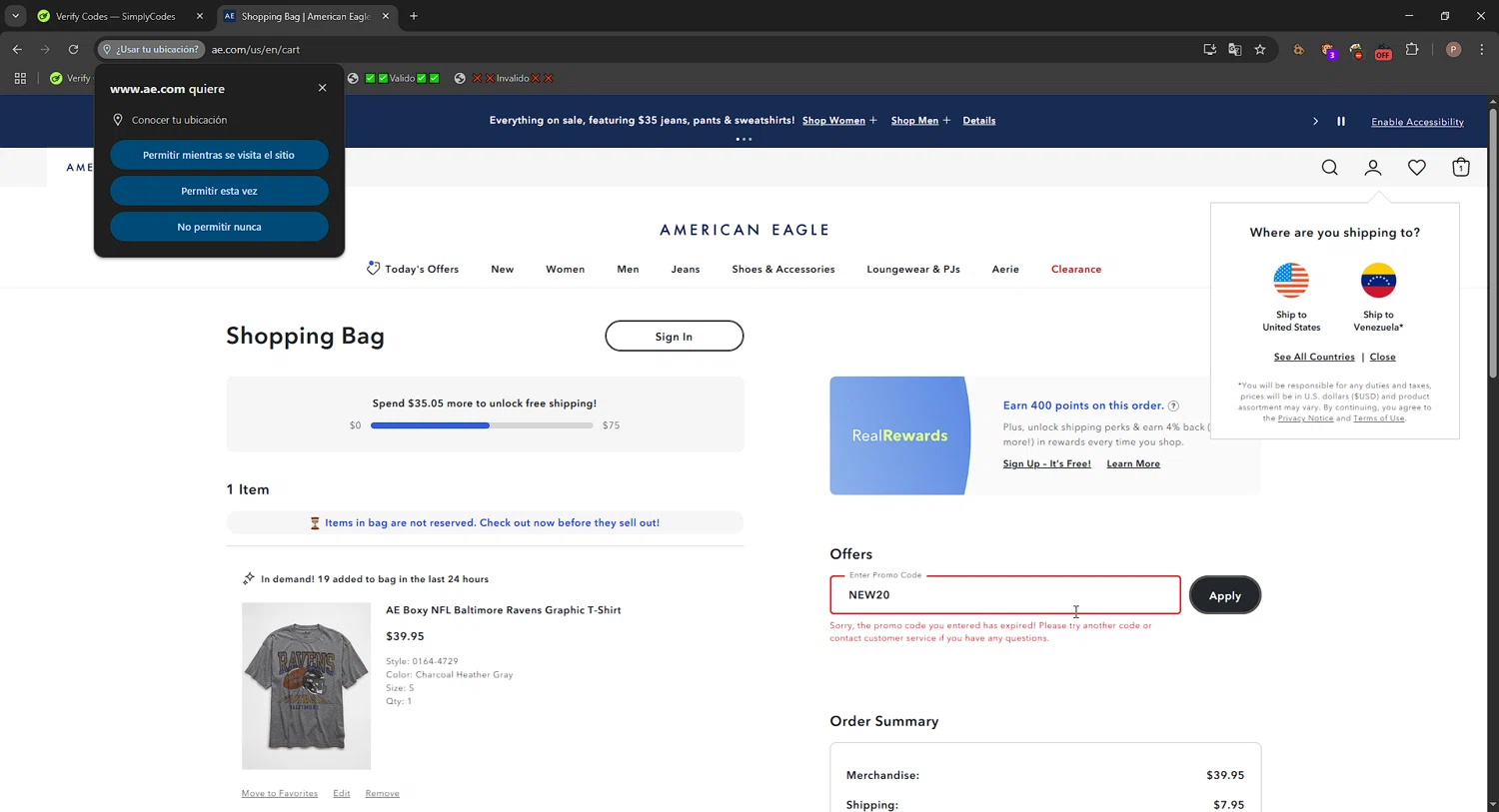
Task: Open the Clearance menu item
Action: pyautogui.click(x=1076, y=269)
